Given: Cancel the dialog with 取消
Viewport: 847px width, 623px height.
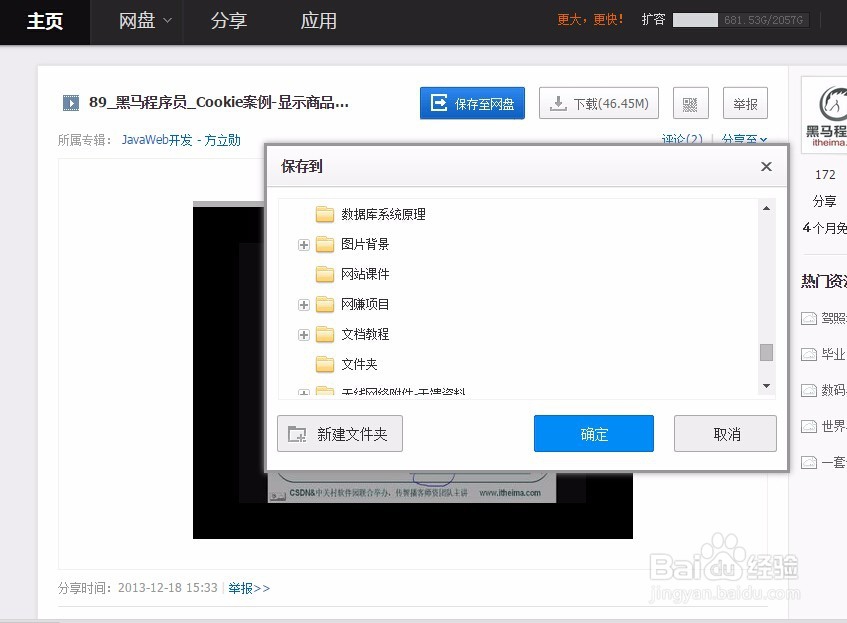Looking at the screenshot, I should 725,433.
